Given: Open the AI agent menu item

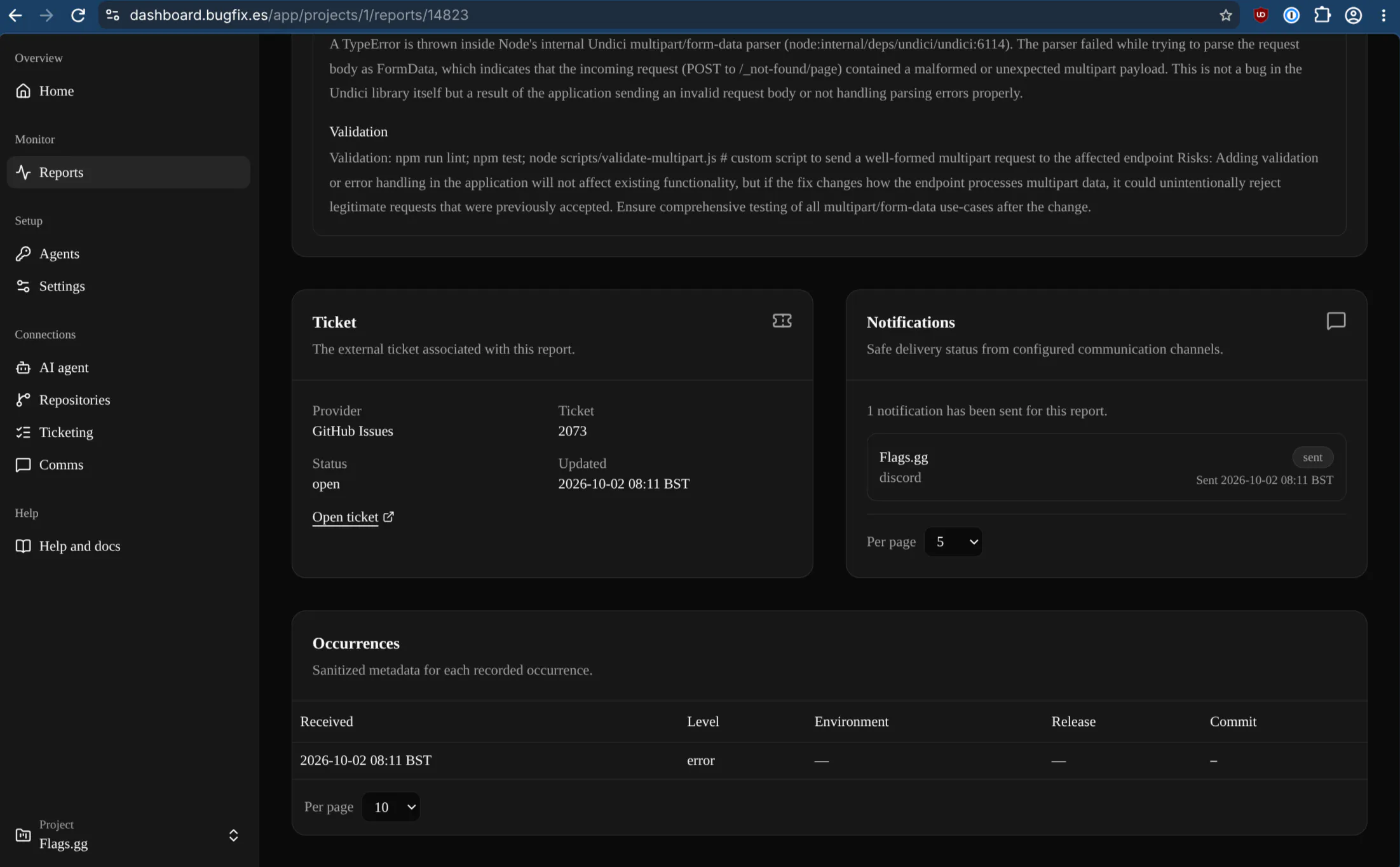Looking at the screenshot, I should click(128, 367).
